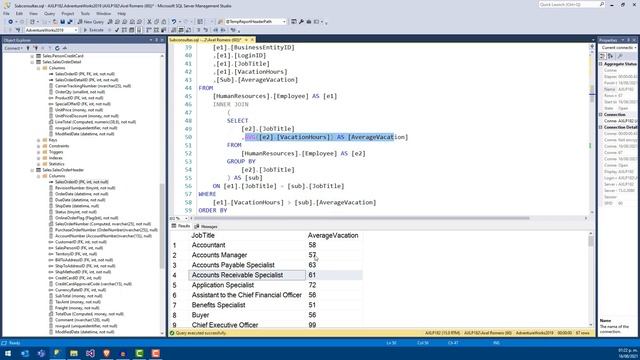Click the Alphabetical sort icon in Properties panel
Image resolution: width=640 pixels, height=360 pixels.
tap(611, 56)
